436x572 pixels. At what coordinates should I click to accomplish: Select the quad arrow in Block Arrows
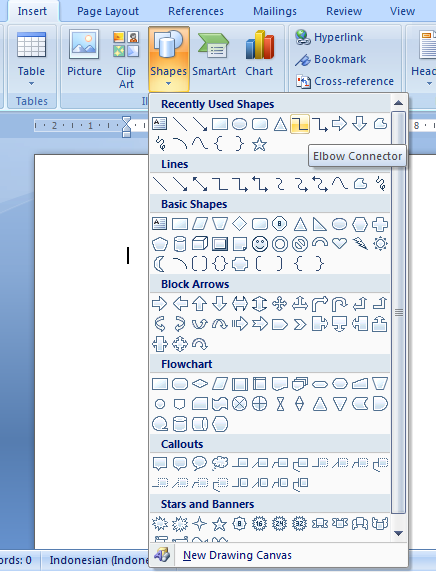[279, 304]
